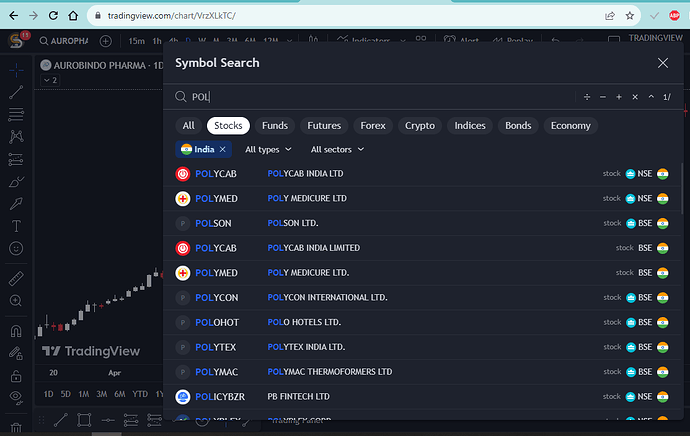Toggle stay in drawing mode
The height and width of the screenshot is (436, 690).
[16, 353]
